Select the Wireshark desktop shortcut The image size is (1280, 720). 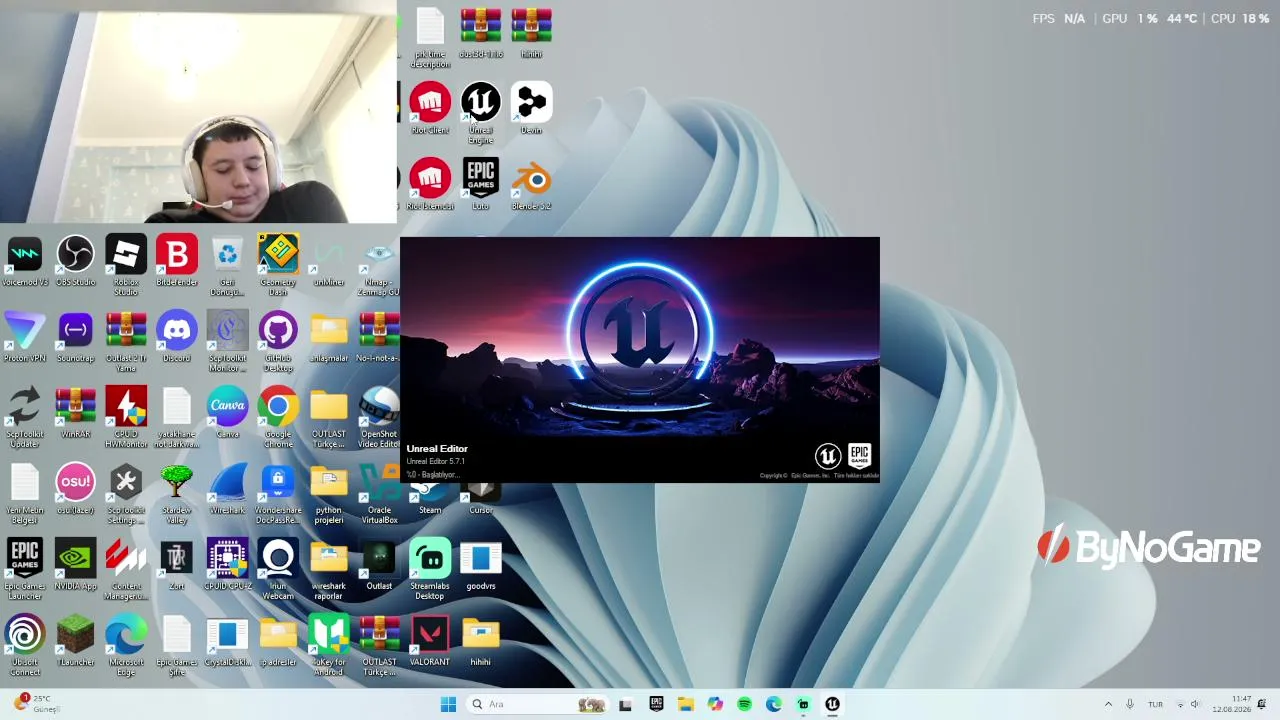click(228, 490)
